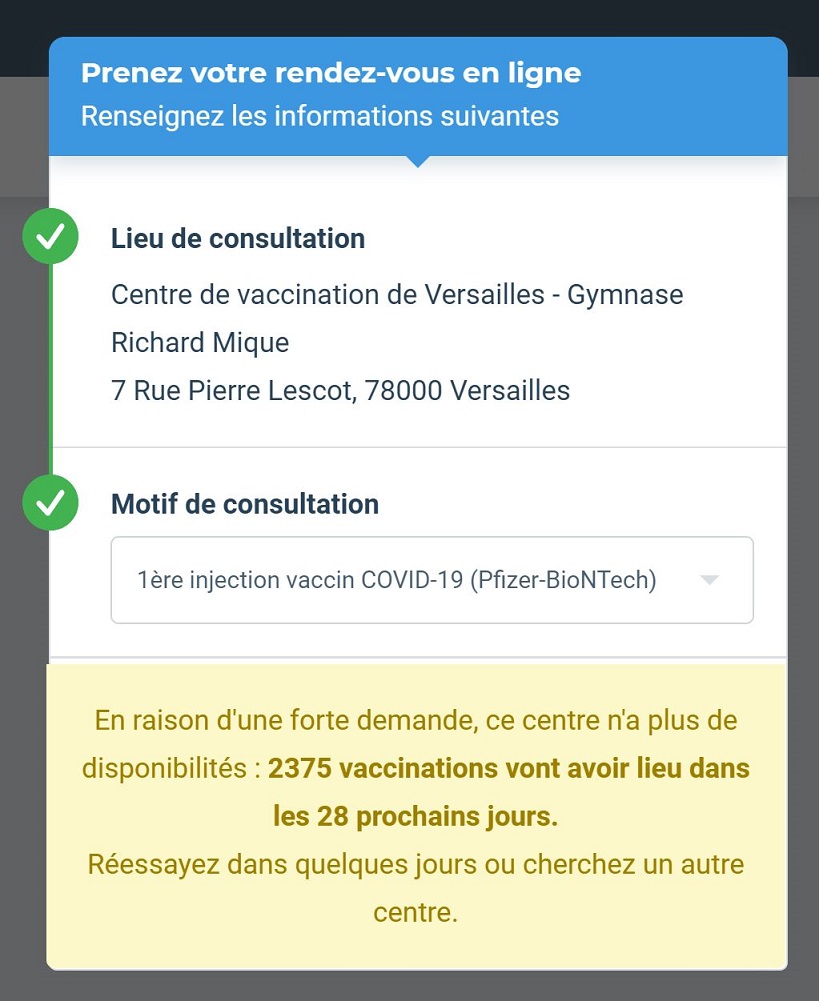
Task: Click the green checkmark beside Lieu de consultation
Action: [50, 236]
